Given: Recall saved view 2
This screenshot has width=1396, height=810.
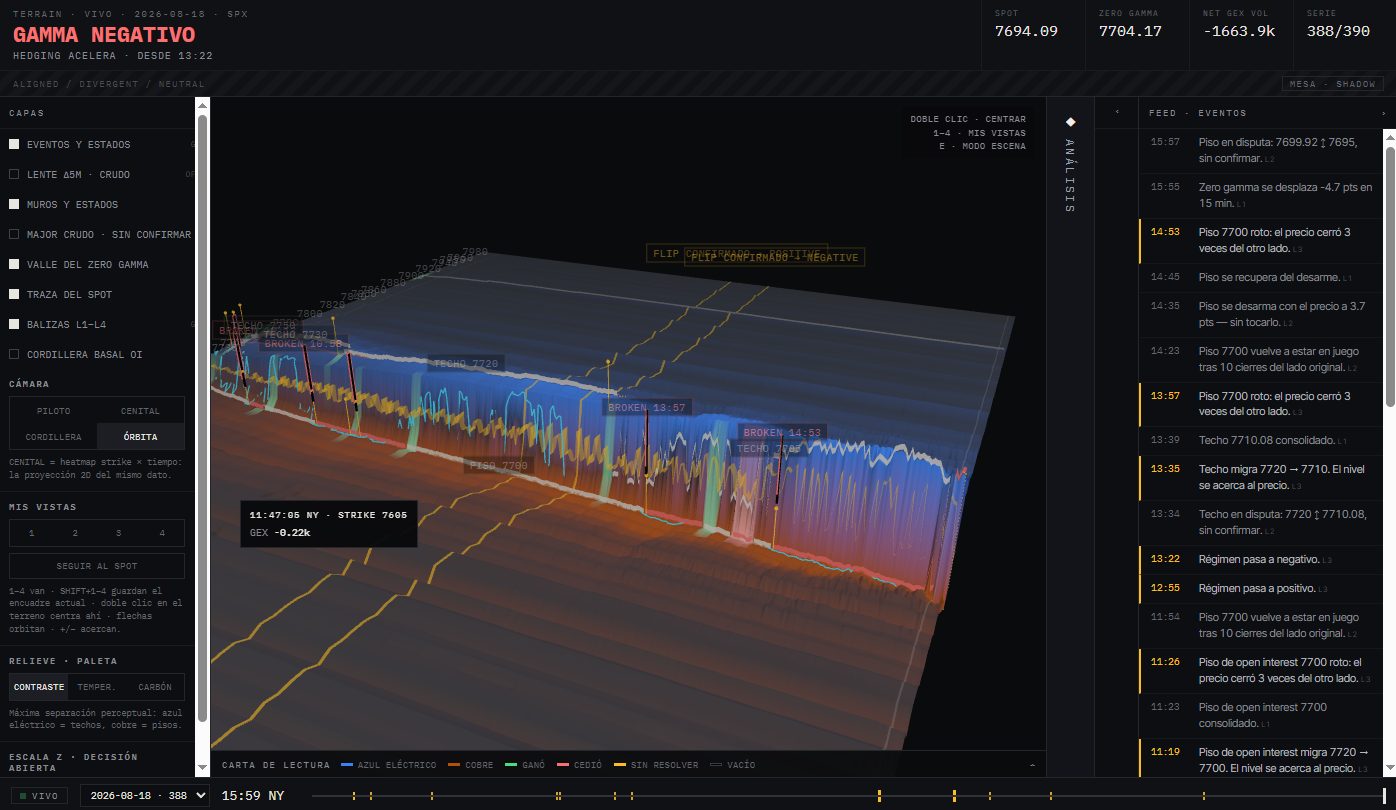Looking at the screenshot, I should pyautogui.click(x=75, y=533).
